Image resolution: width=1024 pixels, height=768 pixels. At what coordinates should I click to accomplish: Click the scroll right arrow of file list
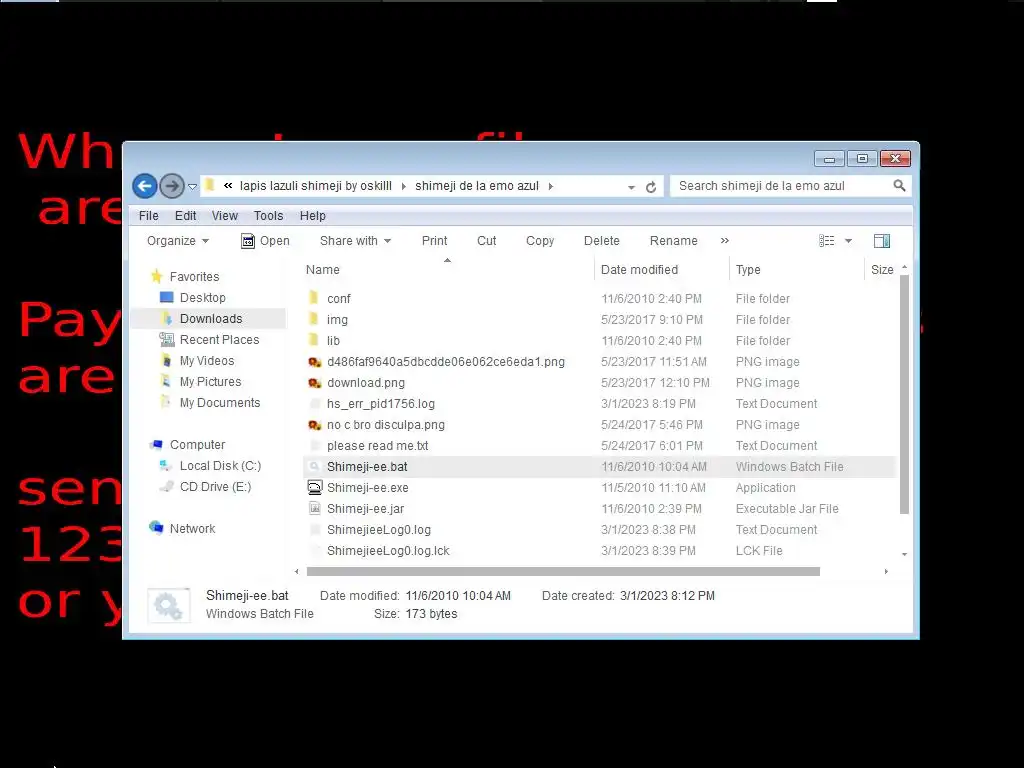[886, 571]
